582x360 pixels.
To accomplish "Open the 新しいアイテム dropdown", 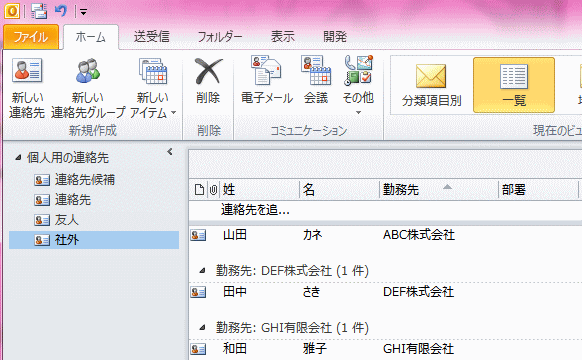I will point(153,88).
